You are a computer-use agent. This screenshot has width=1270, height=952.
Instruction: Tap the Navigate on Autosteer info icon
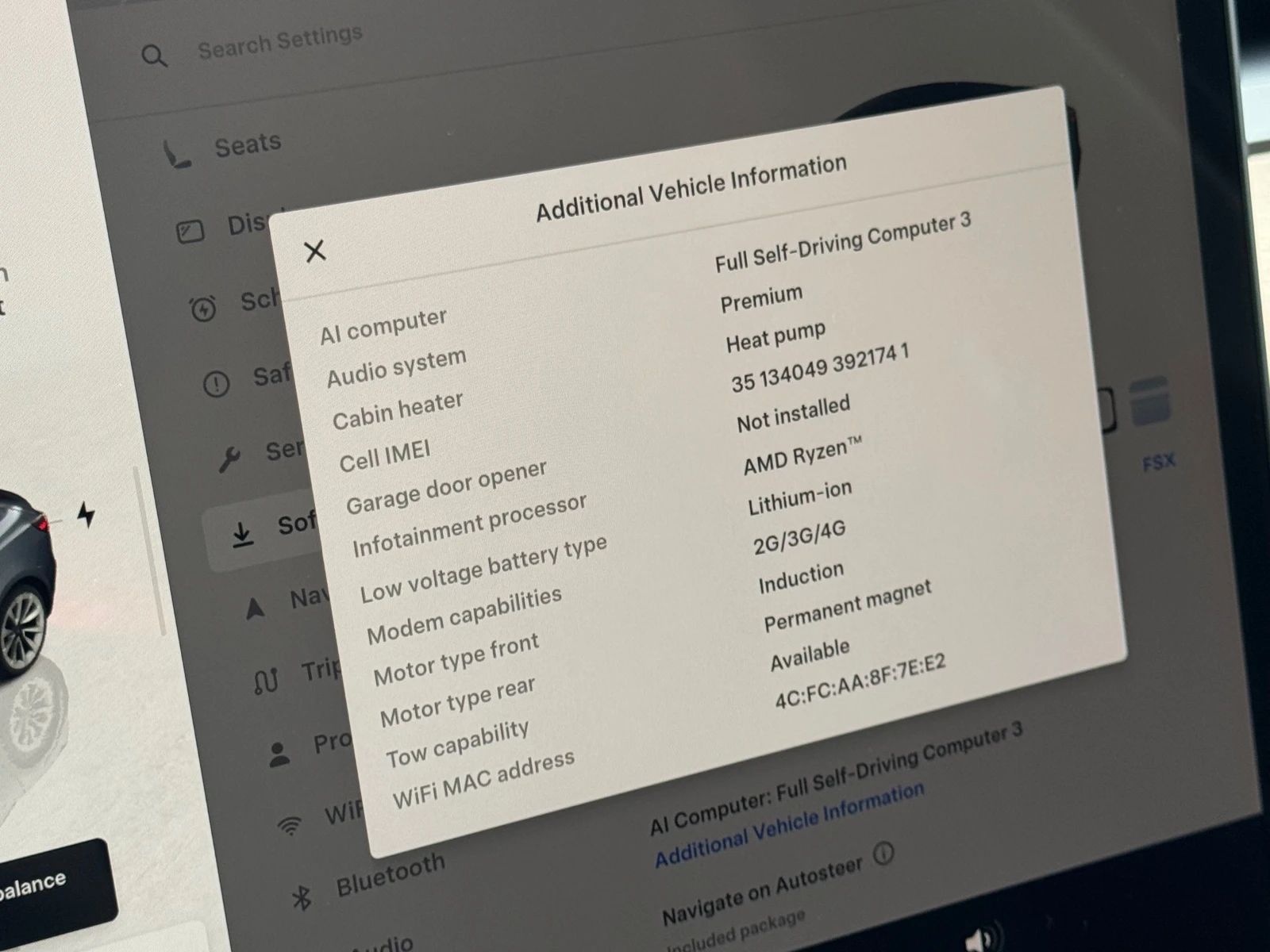[x=883, y=854]
